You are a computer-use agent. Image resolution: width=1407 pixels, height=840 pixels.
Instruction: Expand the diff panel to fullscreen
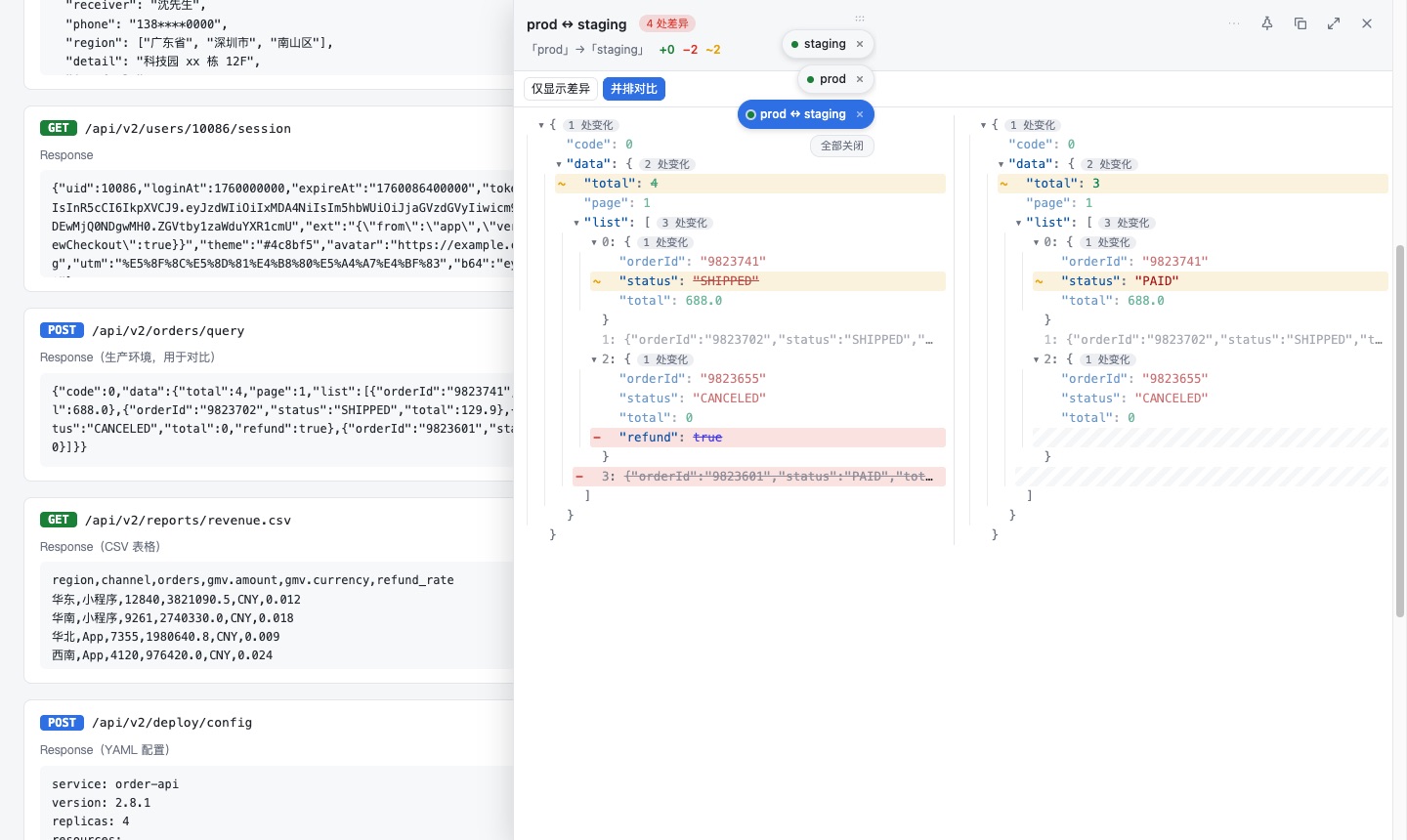[1334, 23]
